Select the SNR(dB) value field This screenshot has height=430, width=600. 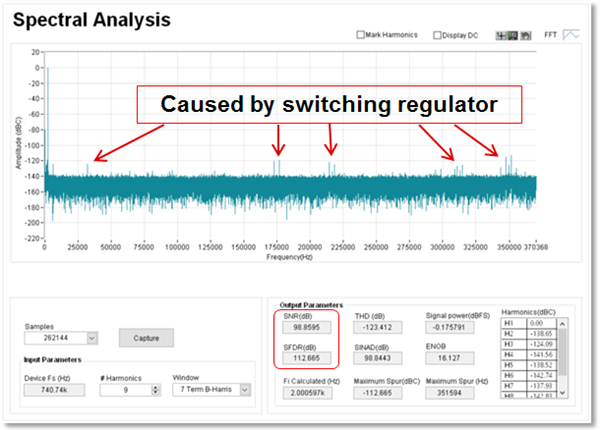(x=303, y=327)
